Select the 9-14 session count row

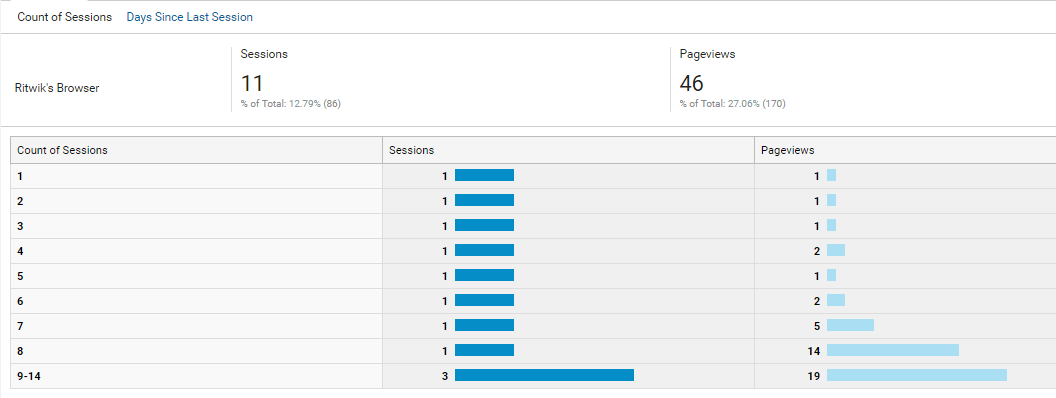(x=533, y=376)
